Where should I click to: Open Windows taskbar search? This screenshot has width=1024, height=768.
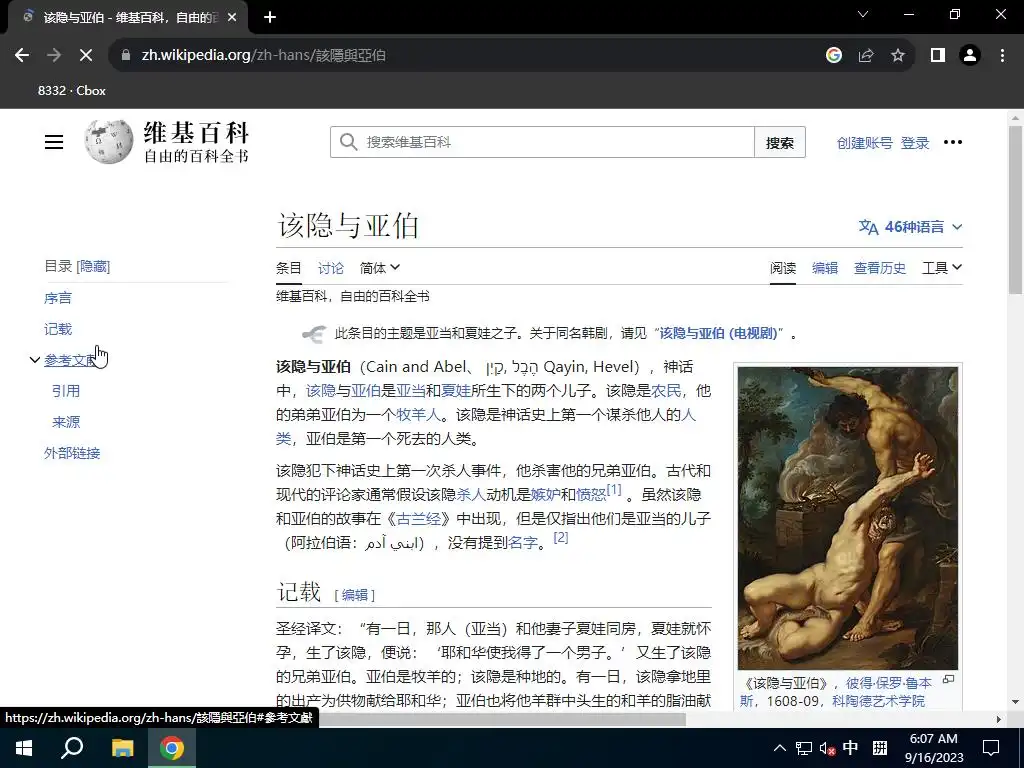click(x=72, y=748)
